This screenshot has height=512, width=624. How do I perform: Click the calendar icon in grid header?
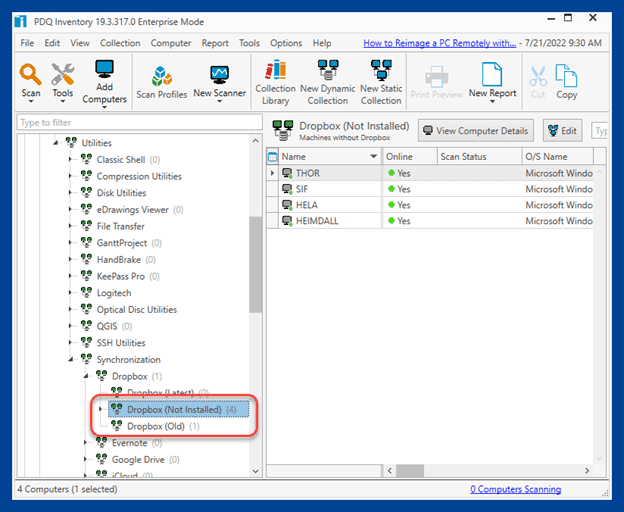tap(273, 157)
